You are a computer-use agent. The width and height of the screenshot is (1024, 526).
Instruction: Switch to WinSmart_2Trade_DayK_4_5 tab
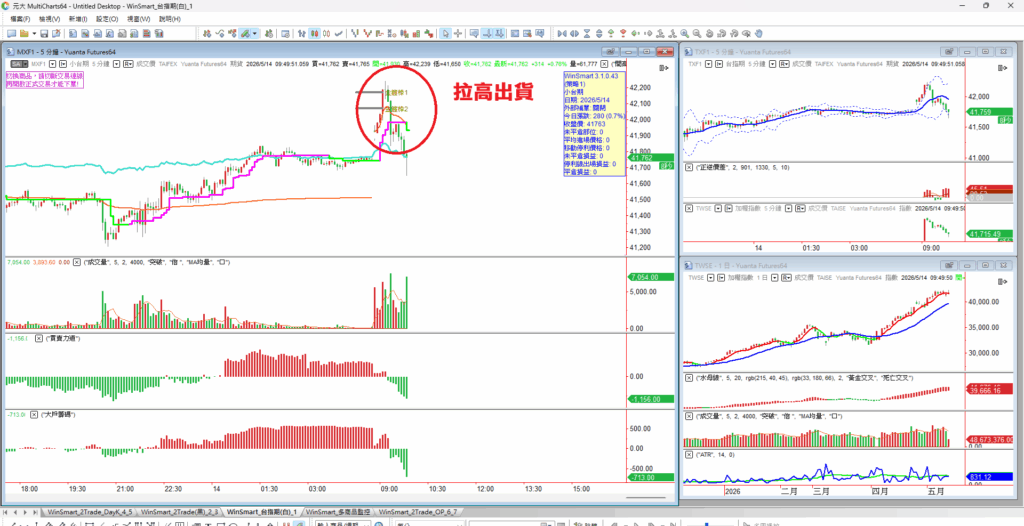click(x=89, y=512)
